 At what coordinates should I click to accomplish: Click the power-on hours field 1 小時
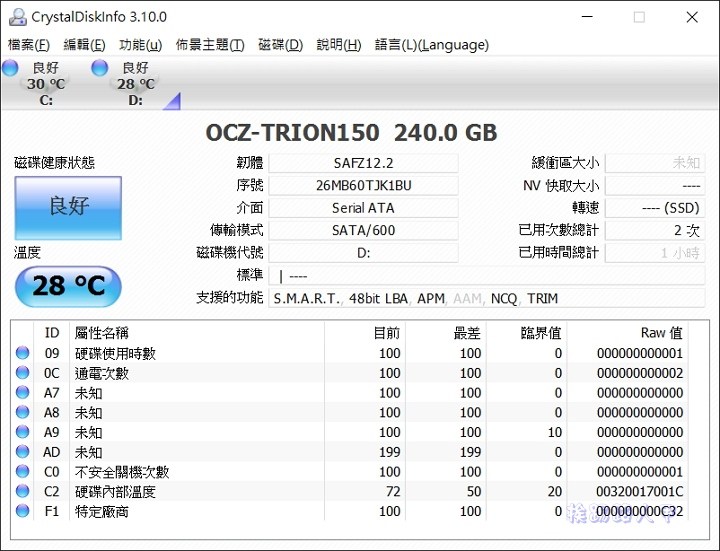tap(655, 253)
